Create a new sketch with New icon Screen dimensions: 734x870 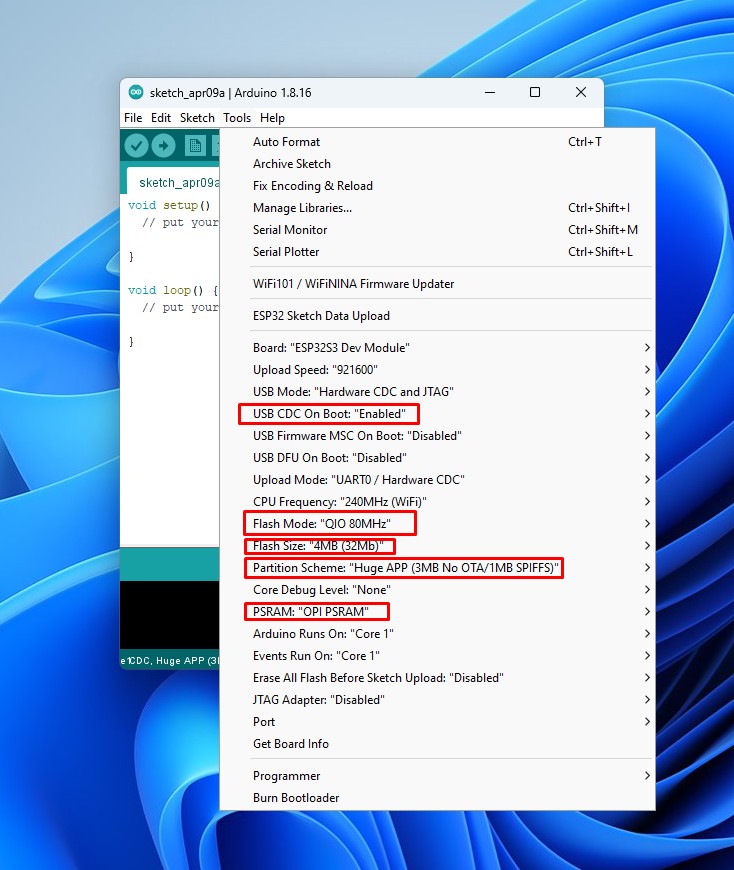click(195, 146)
